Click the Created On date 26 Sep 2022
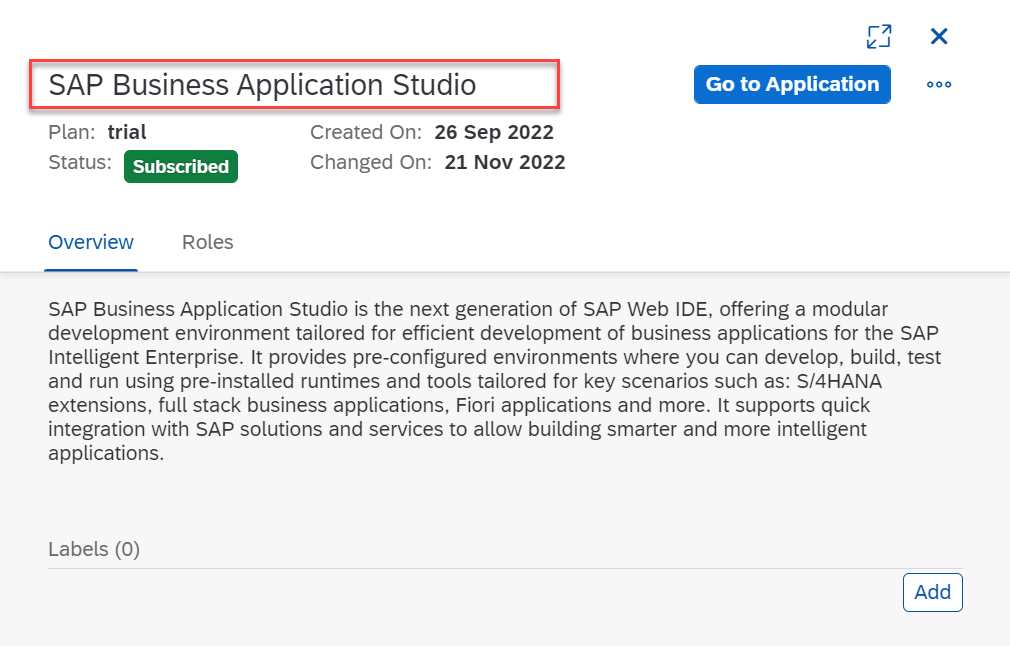1010x646 pixels. pyautogui.click(x=494, y=132)
